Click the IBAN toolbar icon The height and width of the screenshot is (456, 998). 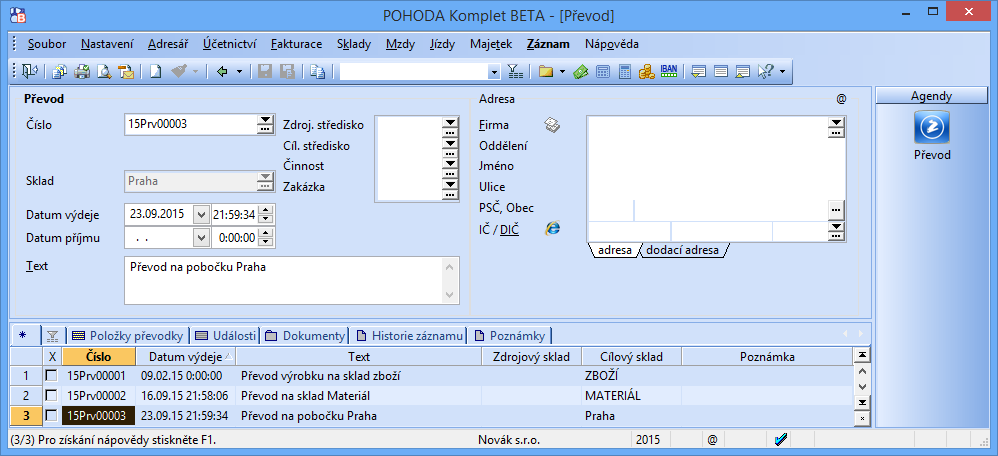668,71
